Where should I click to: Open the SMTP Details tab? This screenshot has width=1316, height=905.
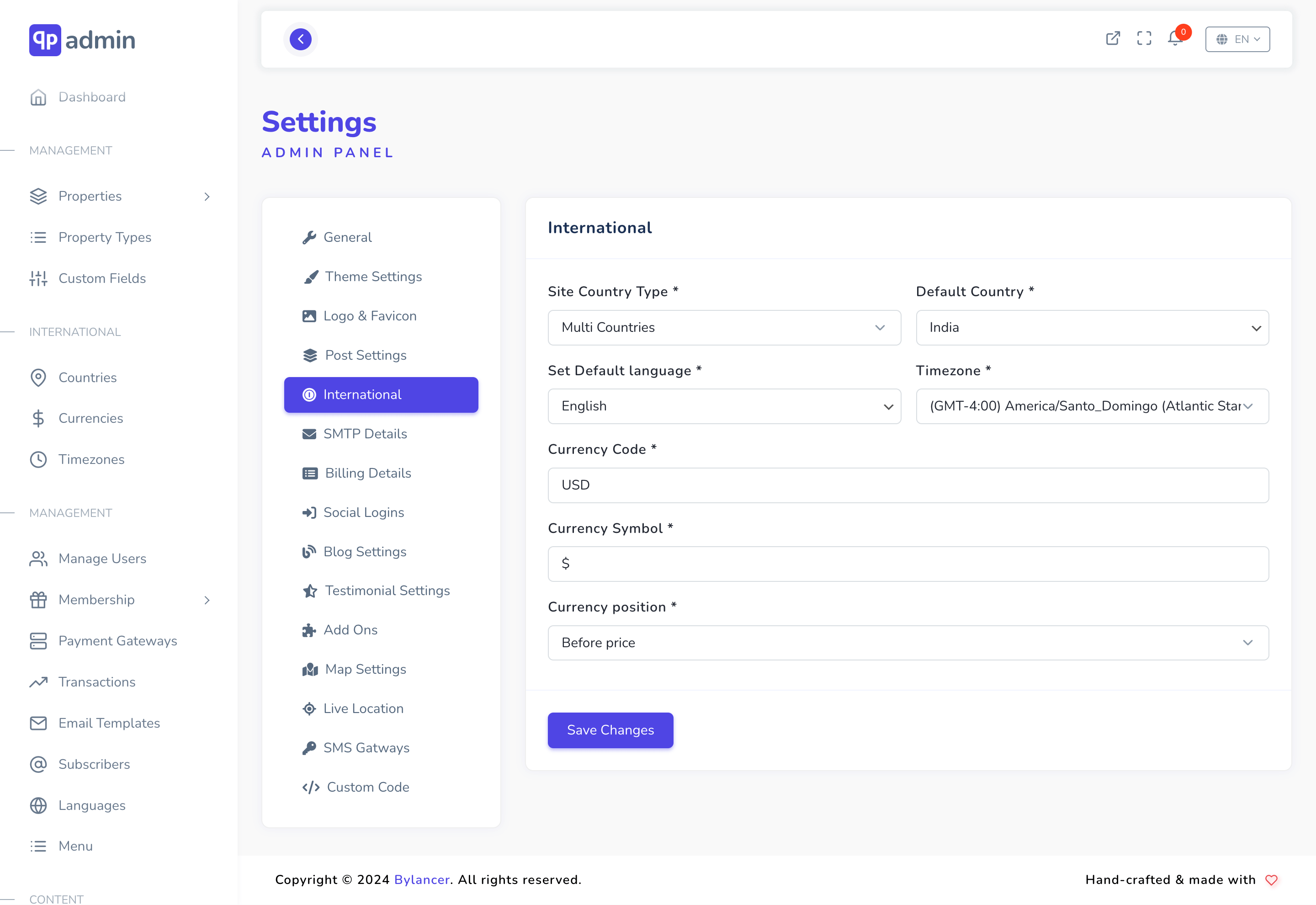coord(381,434)
